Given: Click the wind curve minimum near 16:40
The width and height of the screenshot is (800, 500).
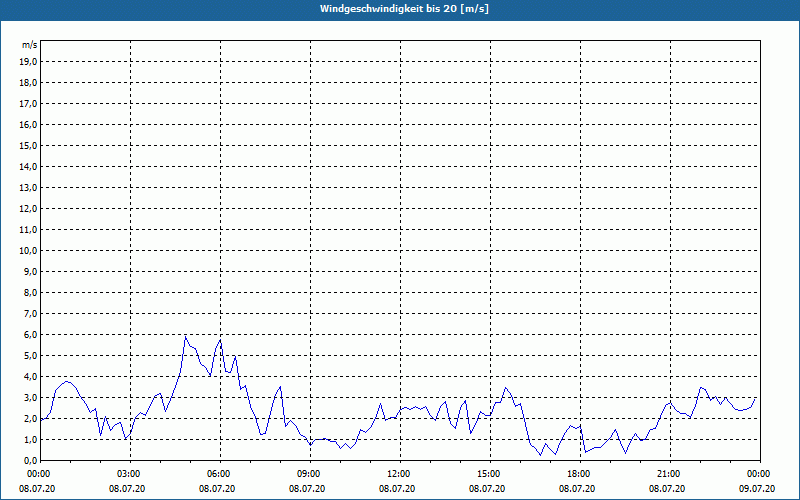Looking at the screenshot, I should 541,455.
